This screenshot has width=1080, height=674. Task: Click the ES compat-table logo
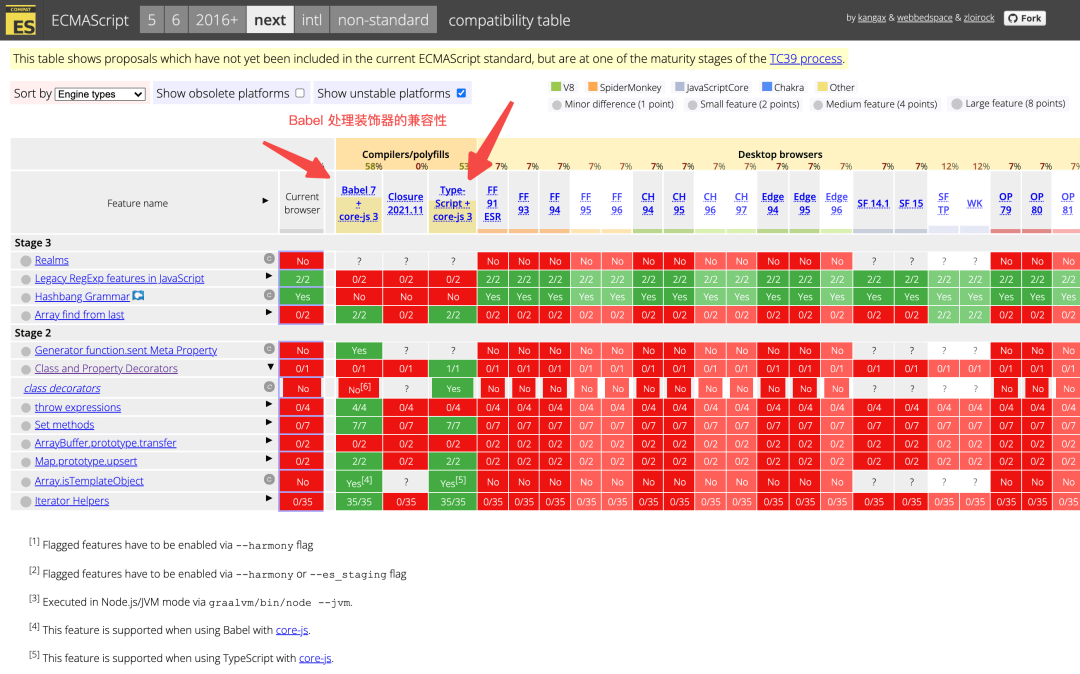[x=21, y=21]
